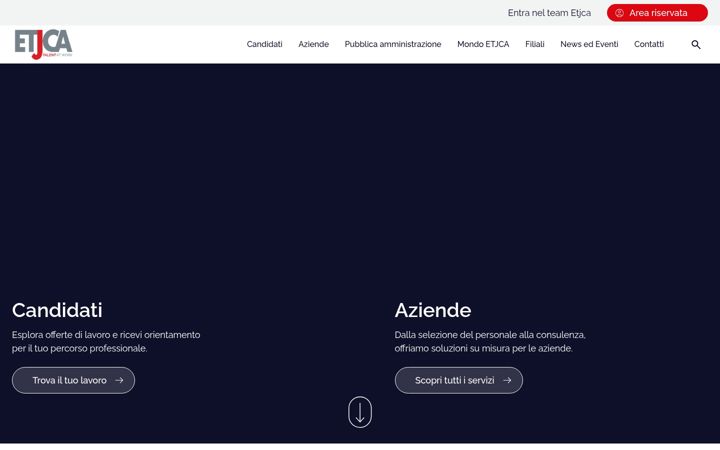The height and width of the screenshot is (450, 720).
Task: Click Trova il tuo lavoro button
Action: (x=73, y=380)
